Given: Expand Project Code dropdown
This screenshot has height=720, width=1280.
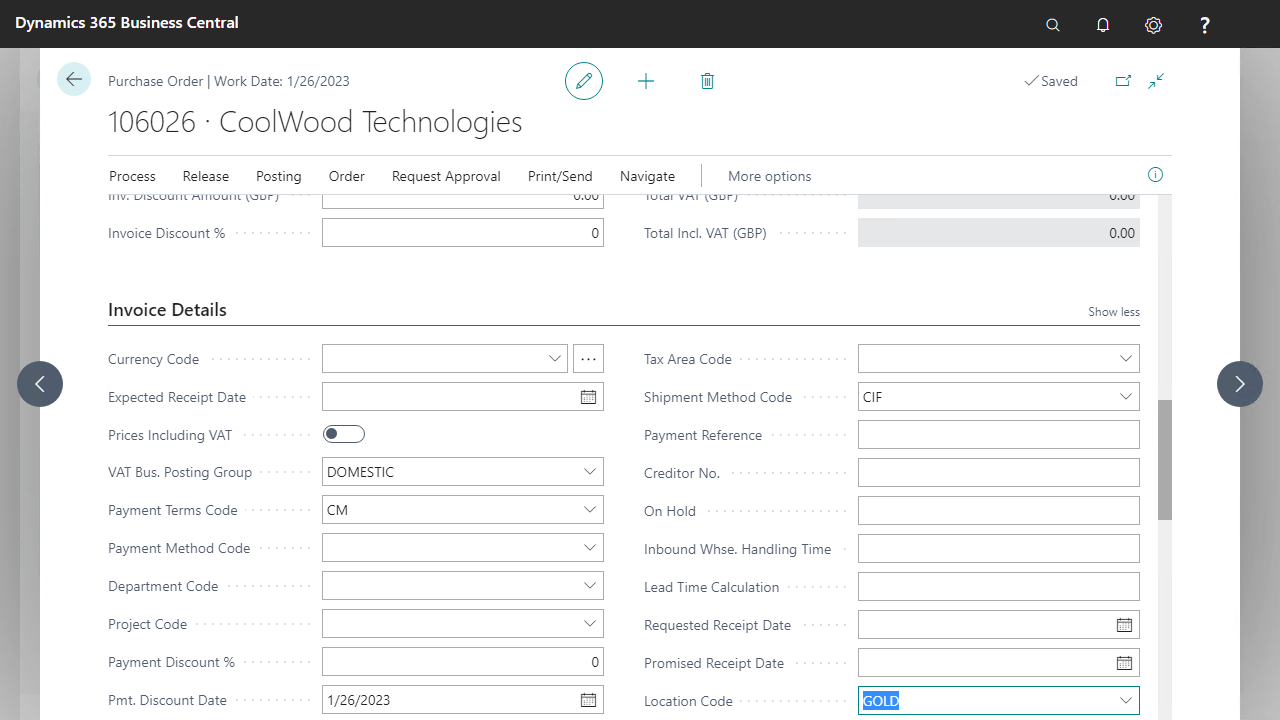Looking at the screenshot, I should coord(589,624).
